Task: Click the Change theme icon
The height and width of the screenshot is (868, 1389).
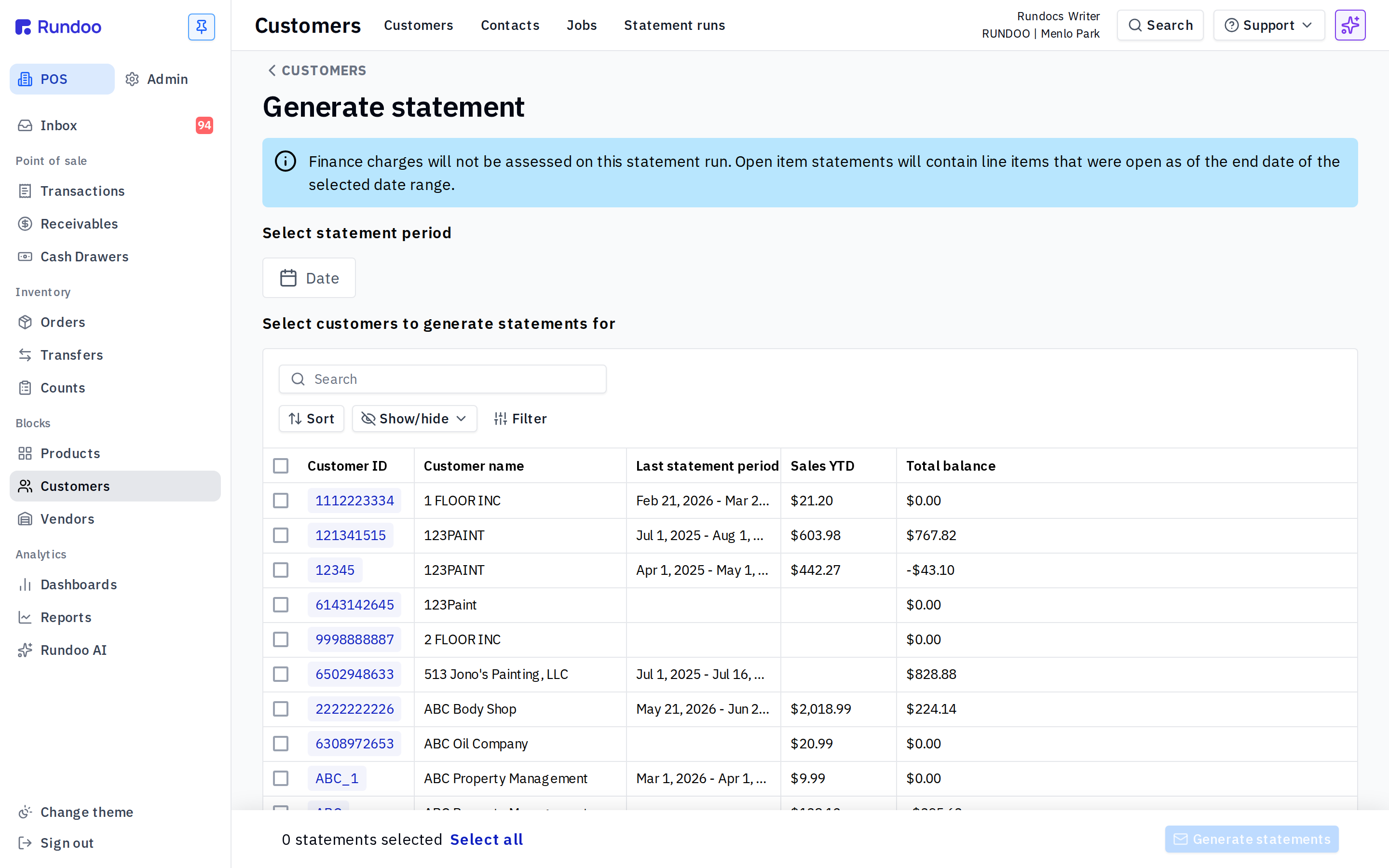Action: (25, 812)
